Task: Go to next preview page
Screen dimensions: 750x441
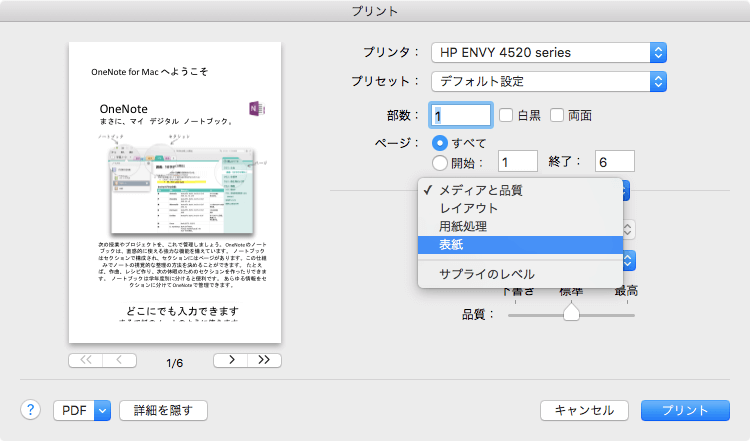Action: 231,360
